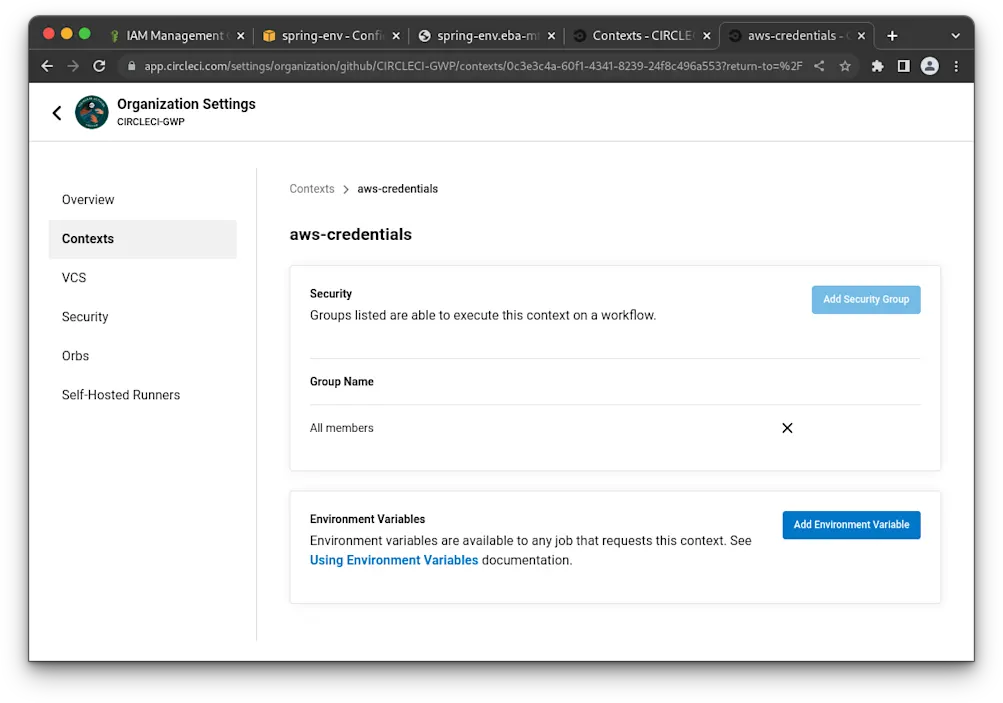
Task: Click the back navigation arrow in the browser toolbar
Action: (x=47, y=66)
